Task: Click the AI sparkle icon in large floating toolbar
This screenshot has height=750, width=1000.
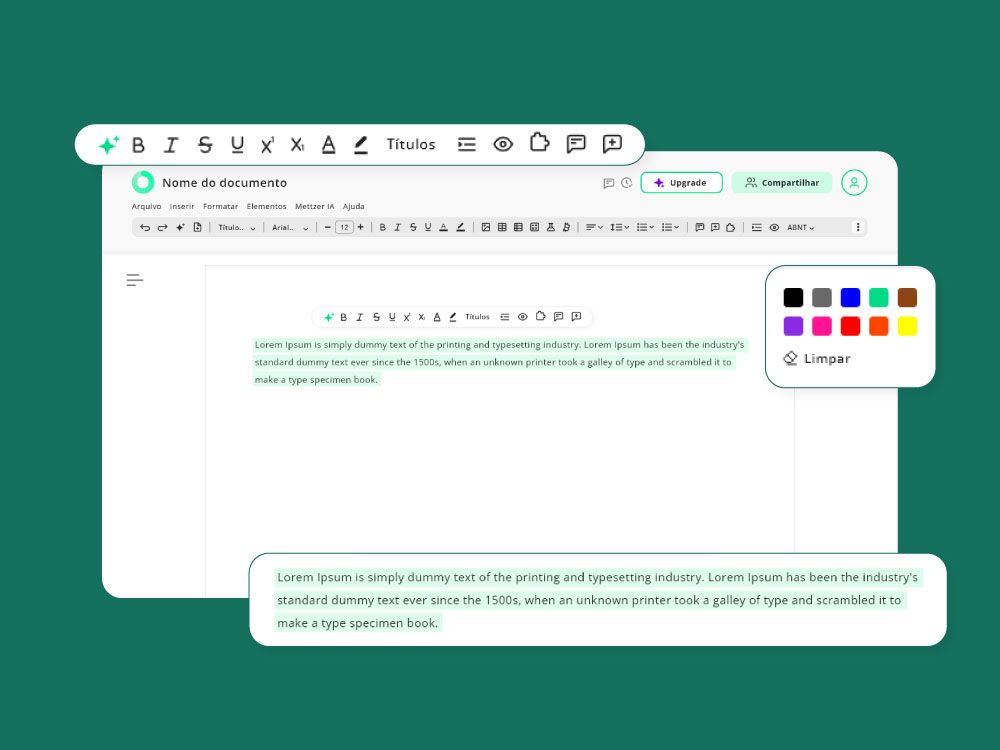Action: pos(108,145)
